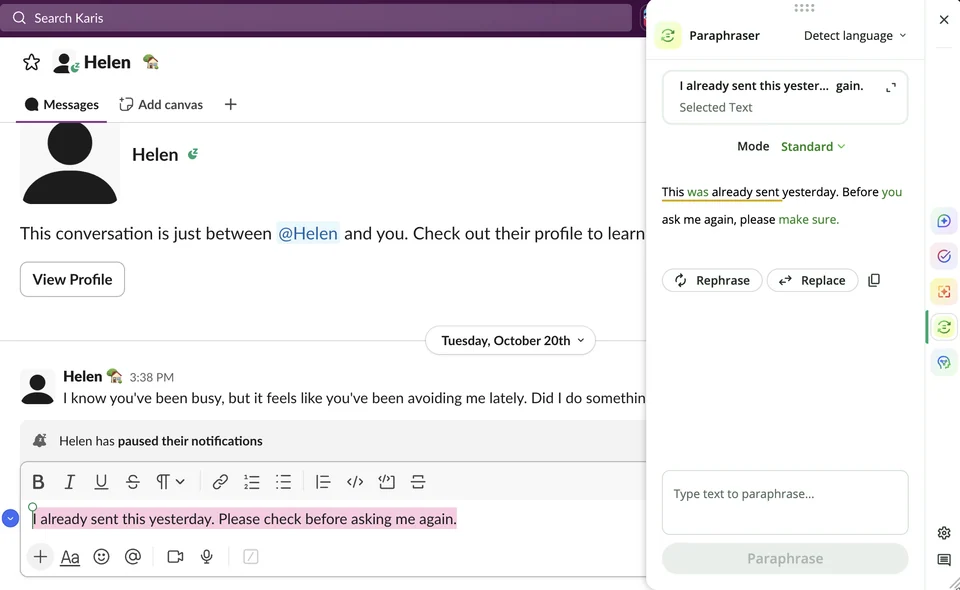Click the underlined phrase 'This was already sent'

(x=721, y=192)
